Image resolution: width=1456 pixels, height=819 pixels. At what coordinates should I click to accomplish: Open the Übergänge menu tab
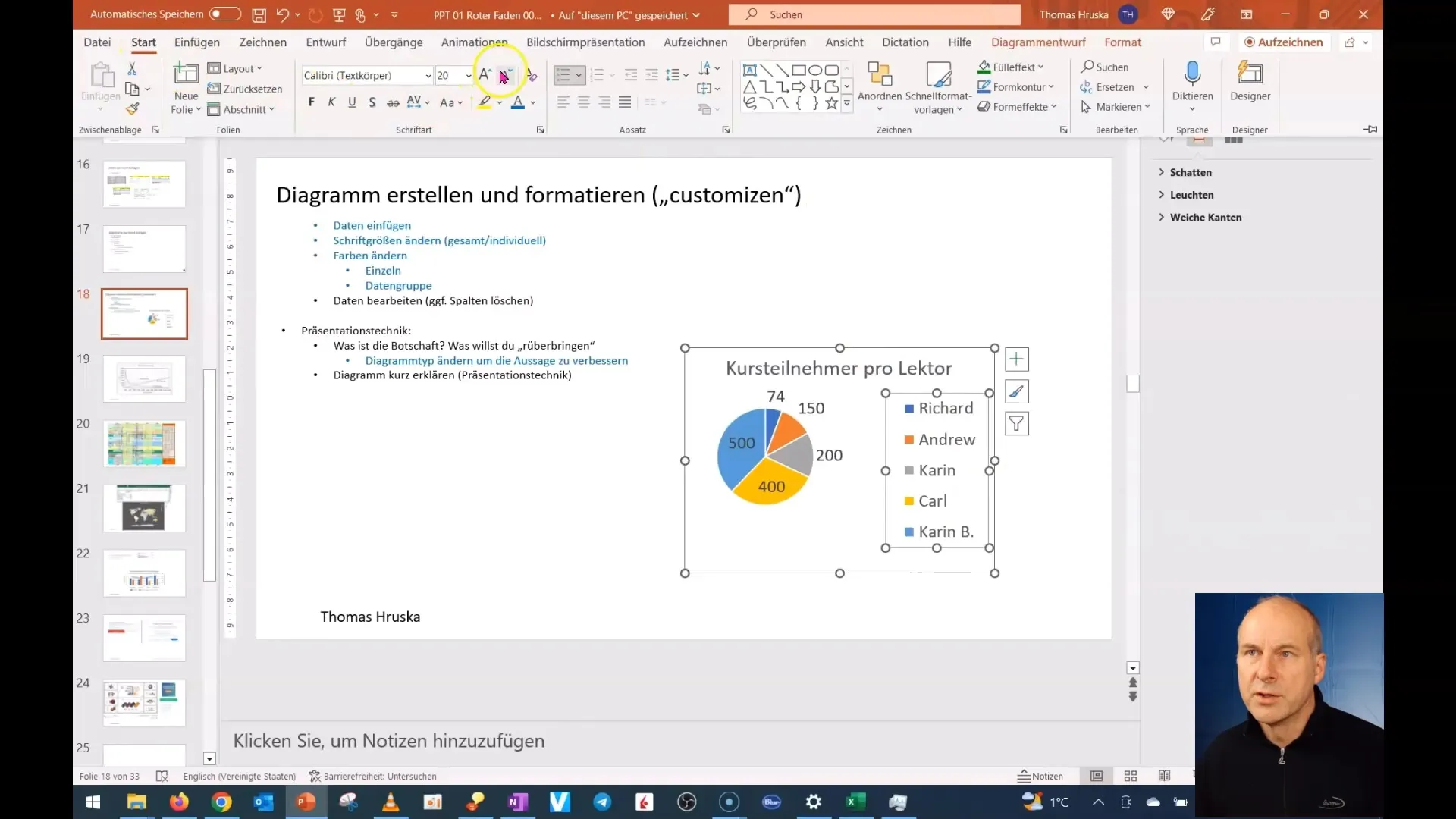pos(394,42)
